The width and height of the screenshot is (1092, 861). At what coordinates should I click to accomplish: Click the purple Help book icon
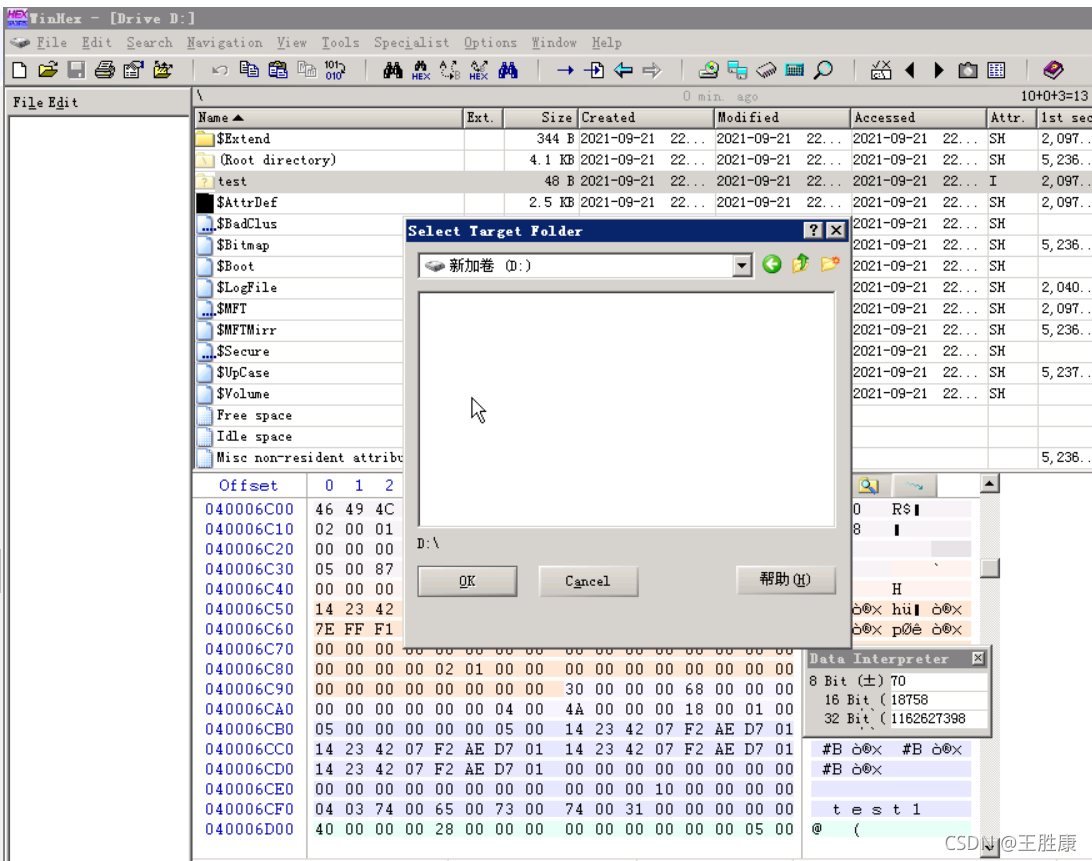[x=1053, y=70]
